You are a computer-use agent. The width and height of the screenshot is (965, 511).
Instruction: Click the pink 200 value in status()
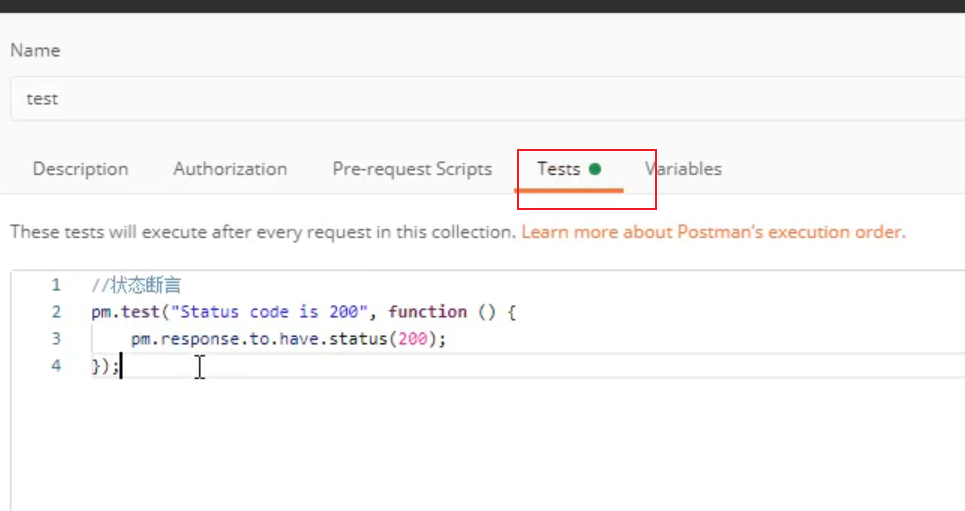tap(412, 339)
